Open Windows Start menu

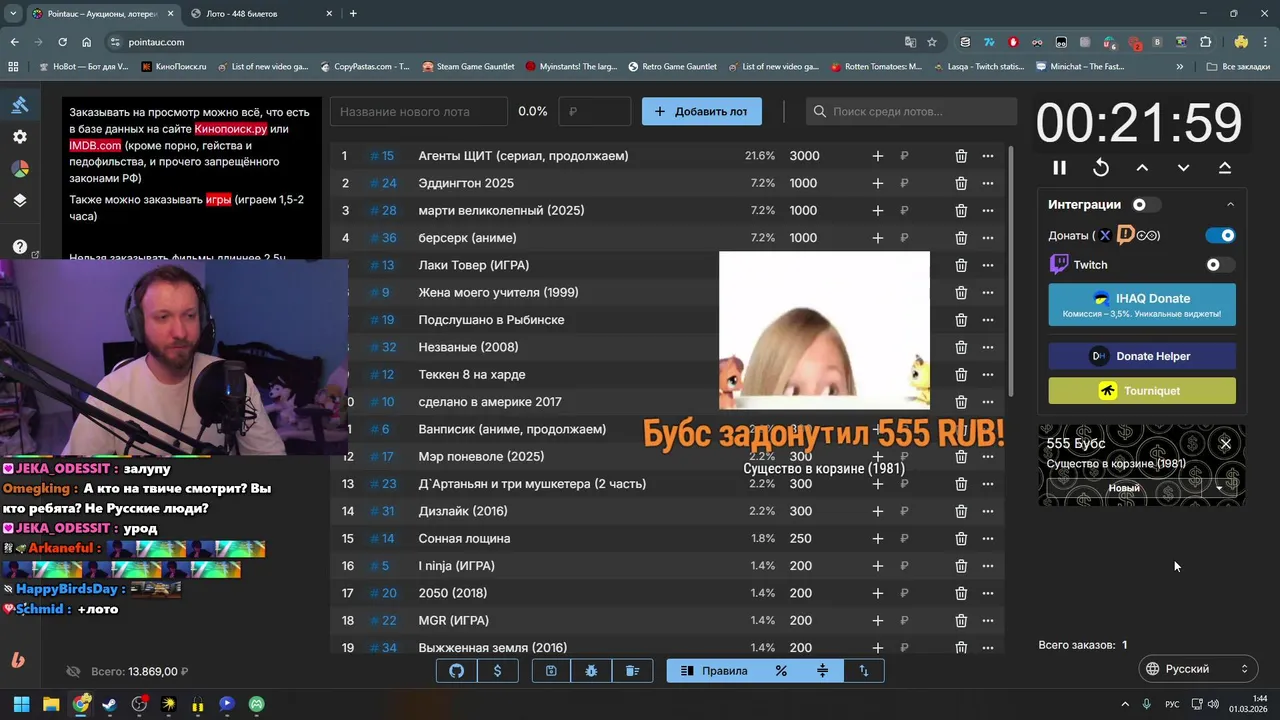[x=21, y=704]
